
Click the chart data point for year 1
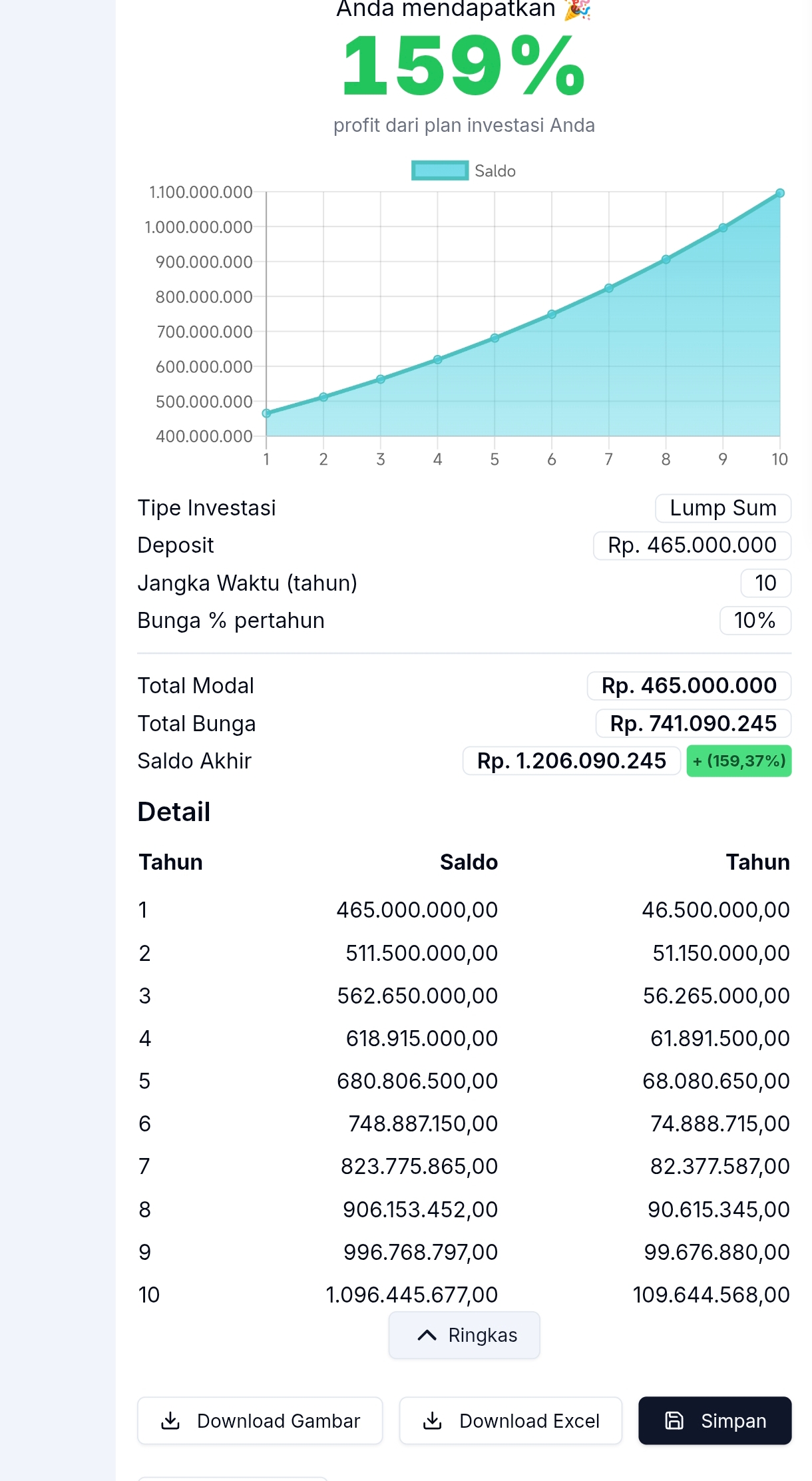pyautogui.click(x=267, y=414)
